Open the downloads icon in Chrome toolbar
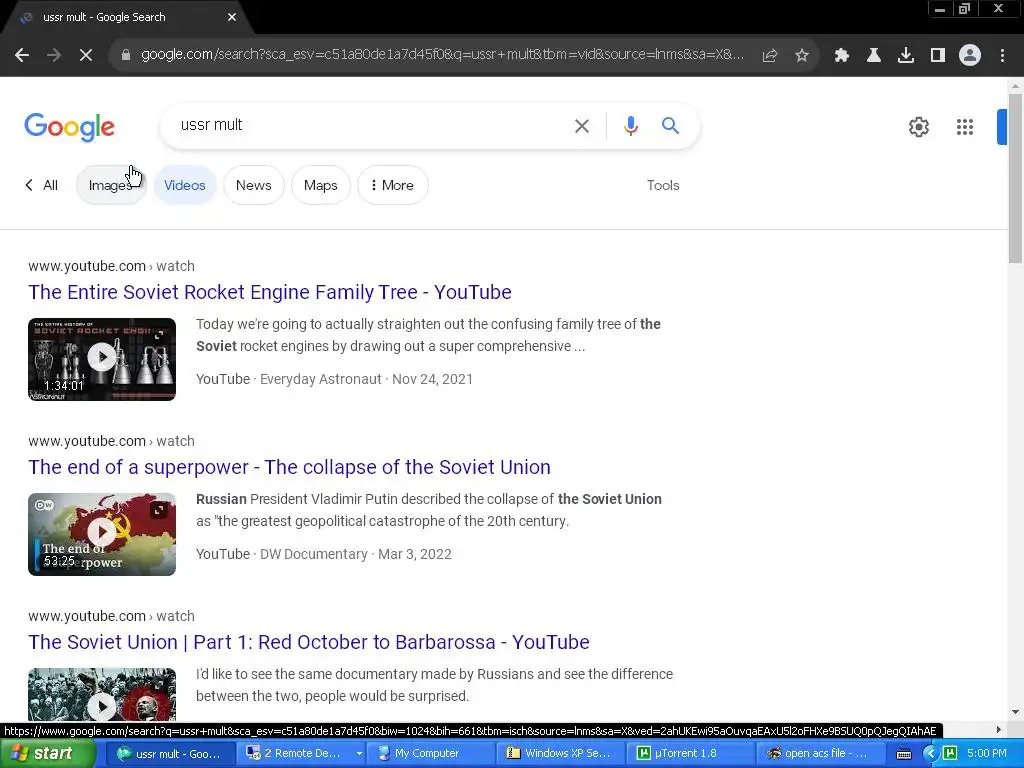The width and height of the screenshot is (1024, 768). pos(906,56)
